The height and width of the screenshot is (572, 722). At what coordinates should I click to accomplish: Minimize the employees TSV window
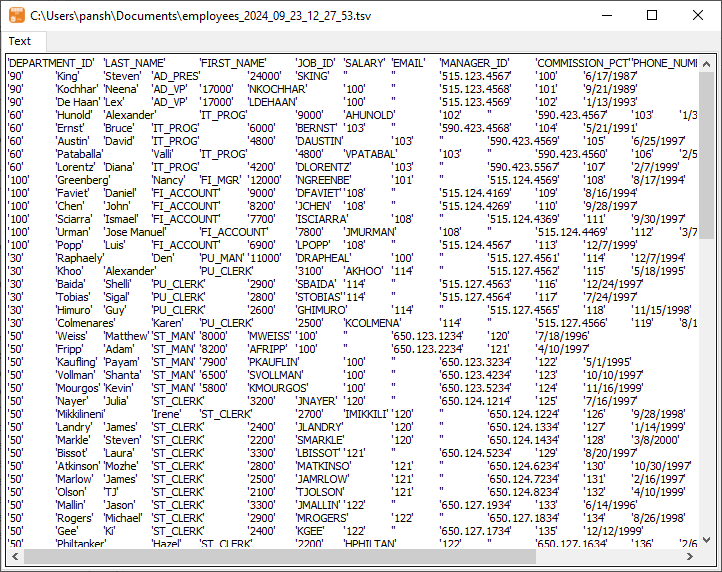coord(606,16)
